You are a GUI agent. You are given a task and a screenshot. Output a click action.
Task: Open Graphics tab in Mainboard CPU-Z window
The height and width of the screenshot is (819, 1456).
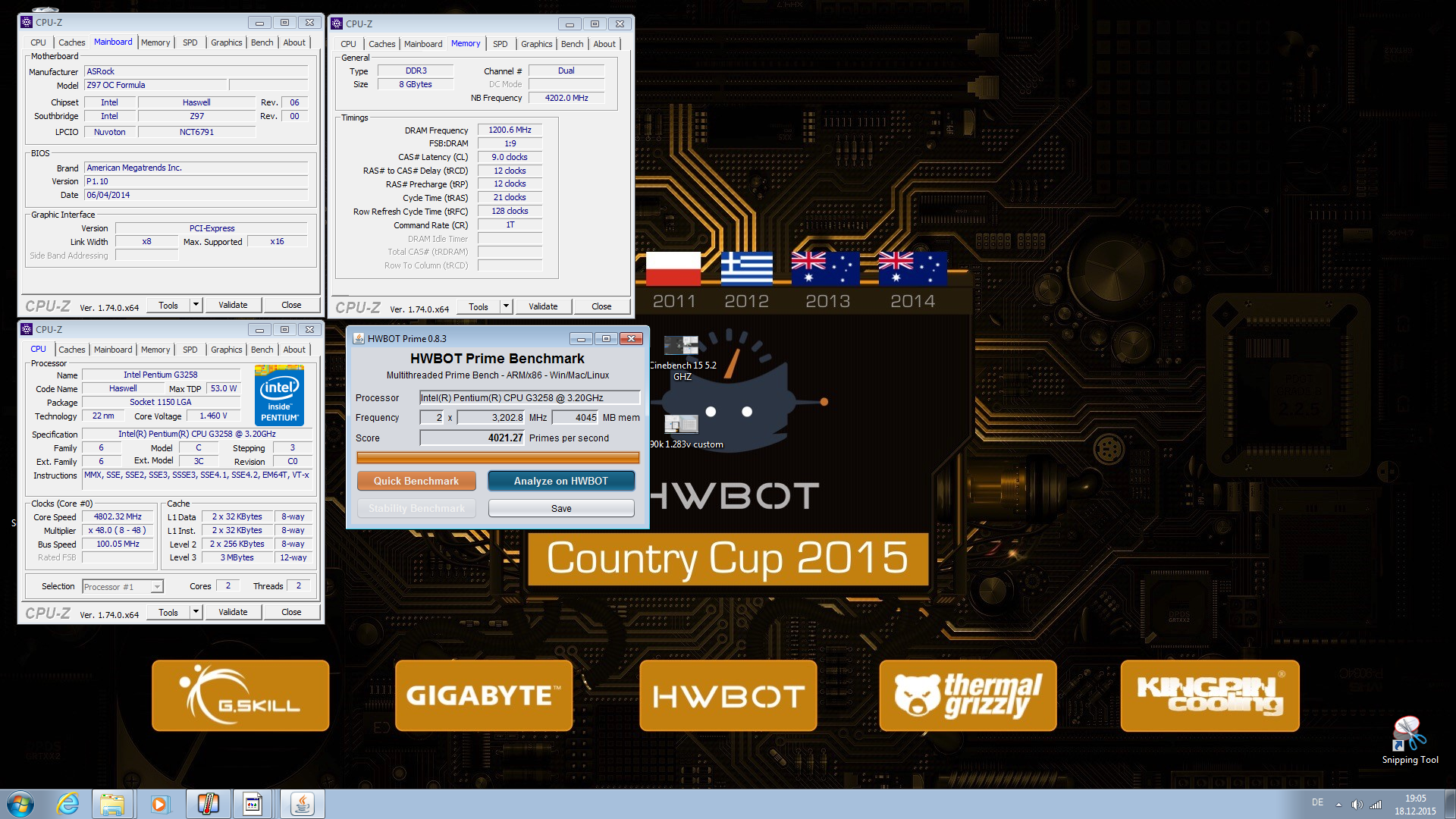(226, 42)
